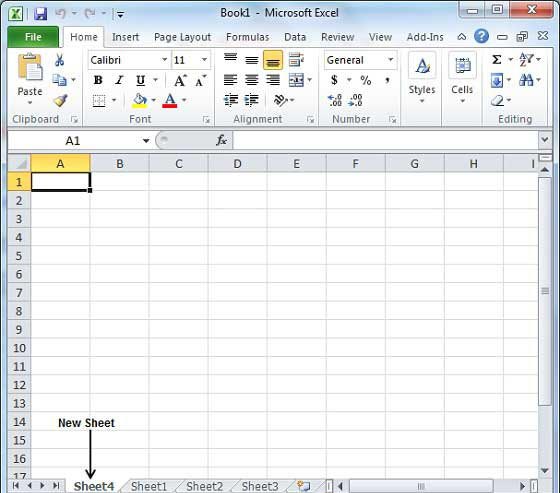Click the Insert Worksheet tab icon
Image resolution: width=560 pixels, height=493 pixels.
(304, 486)
